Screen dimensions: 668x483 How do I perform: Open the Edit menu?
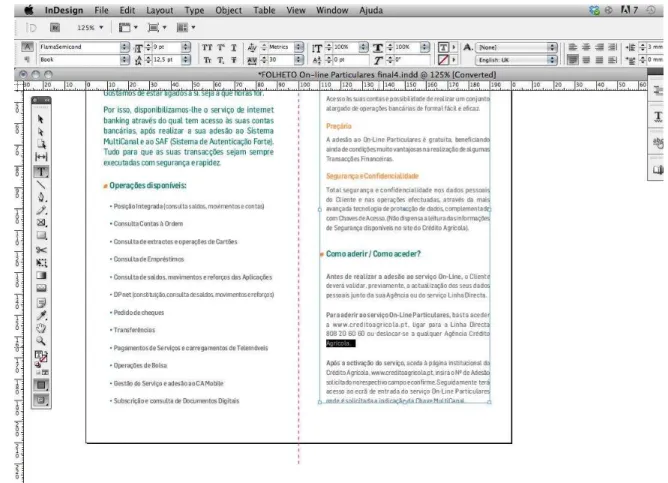click(x=127, y=10)
